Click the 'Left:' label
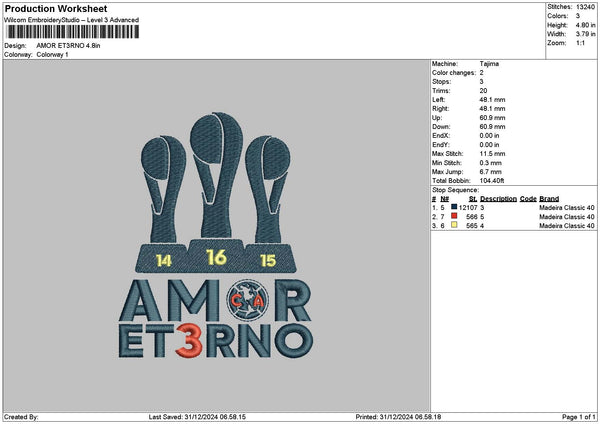600x424 pixels. coord(439,99)
